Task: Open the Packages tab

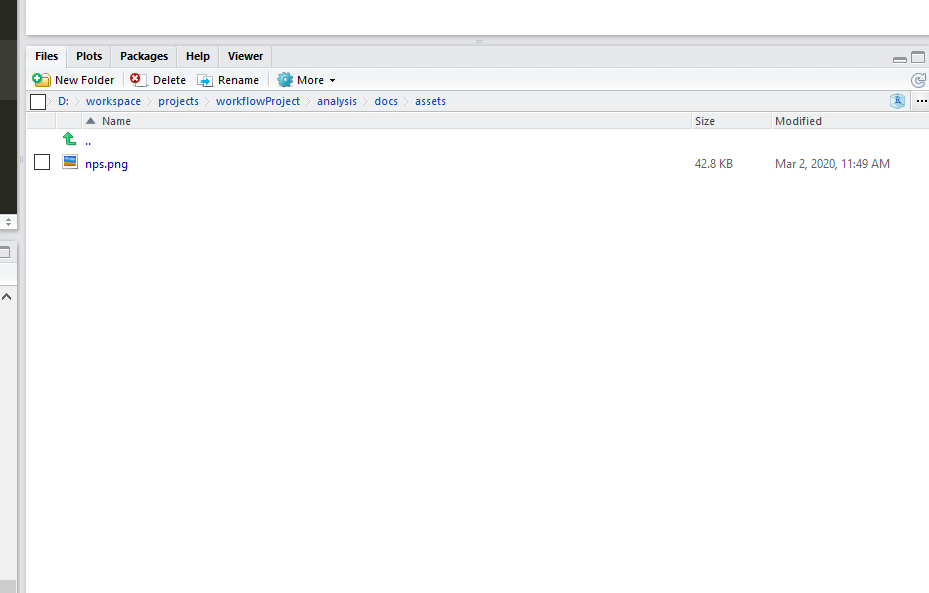Action: [143, 56]
